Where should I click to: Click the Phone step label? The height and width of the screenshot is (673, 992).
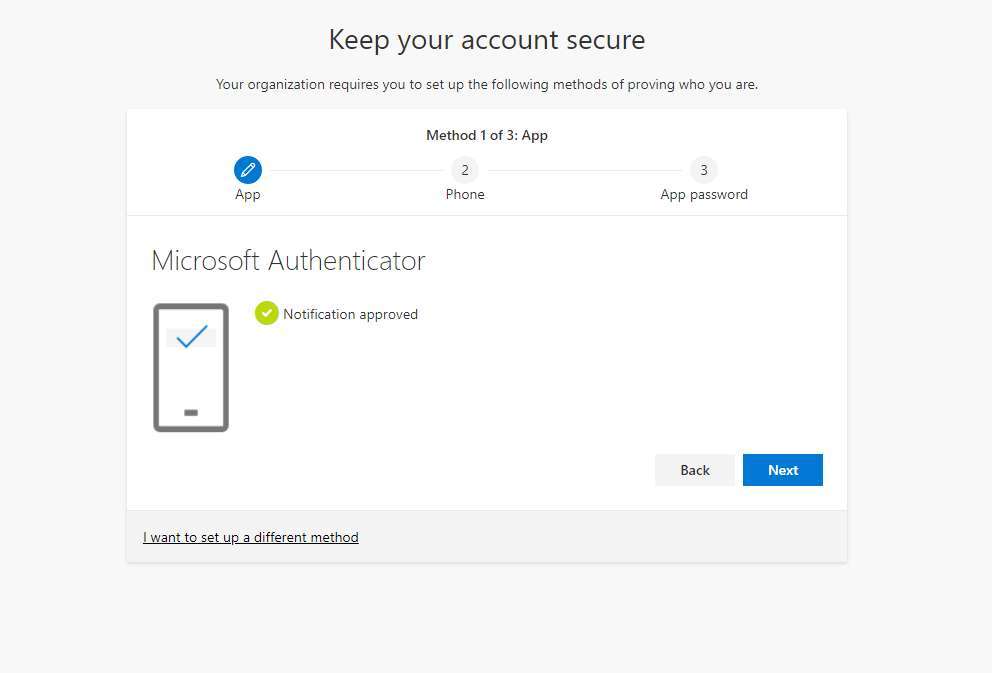click(x=465, y=194)
